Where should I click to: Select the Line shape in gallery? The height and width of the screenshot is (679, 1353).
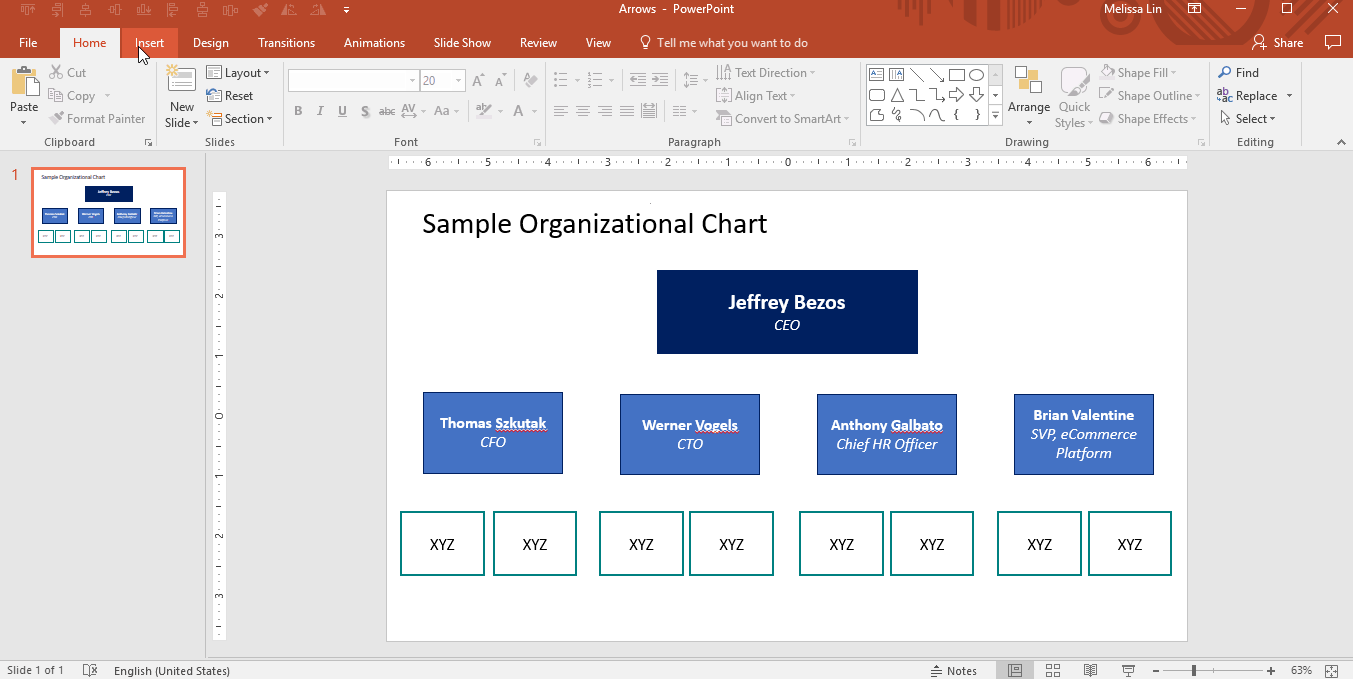click(x=917, y=74)
